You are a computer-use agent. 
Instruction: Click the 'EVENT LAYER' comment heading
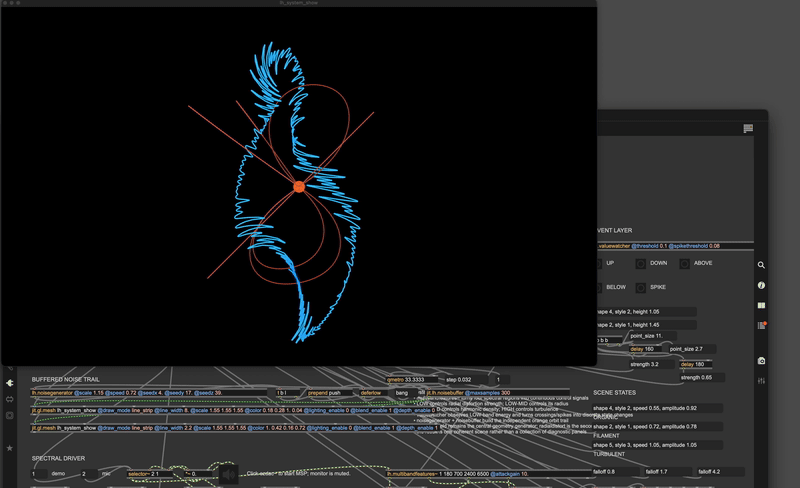click(614, 230)
